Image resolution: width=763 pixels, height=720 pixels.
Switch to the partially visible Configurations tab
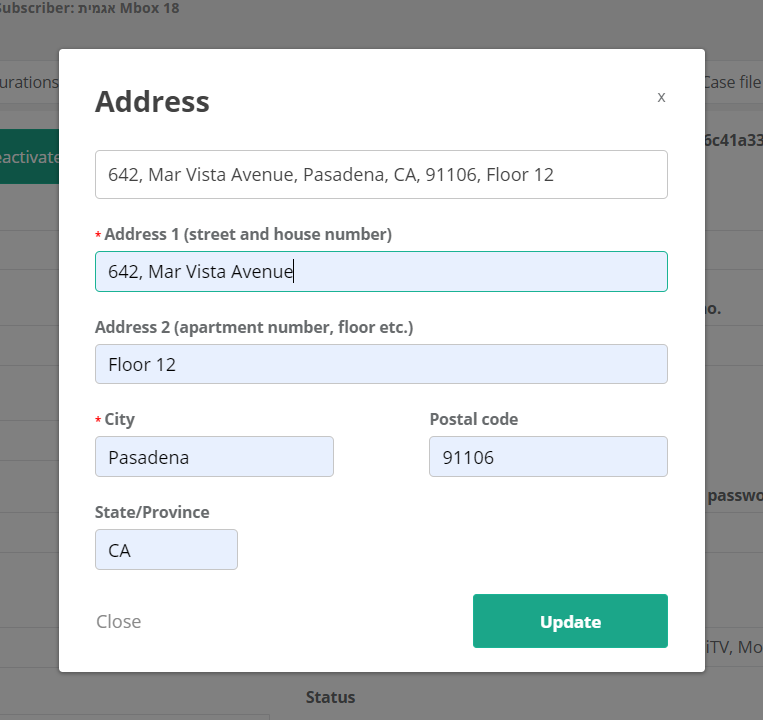[29, 82]
